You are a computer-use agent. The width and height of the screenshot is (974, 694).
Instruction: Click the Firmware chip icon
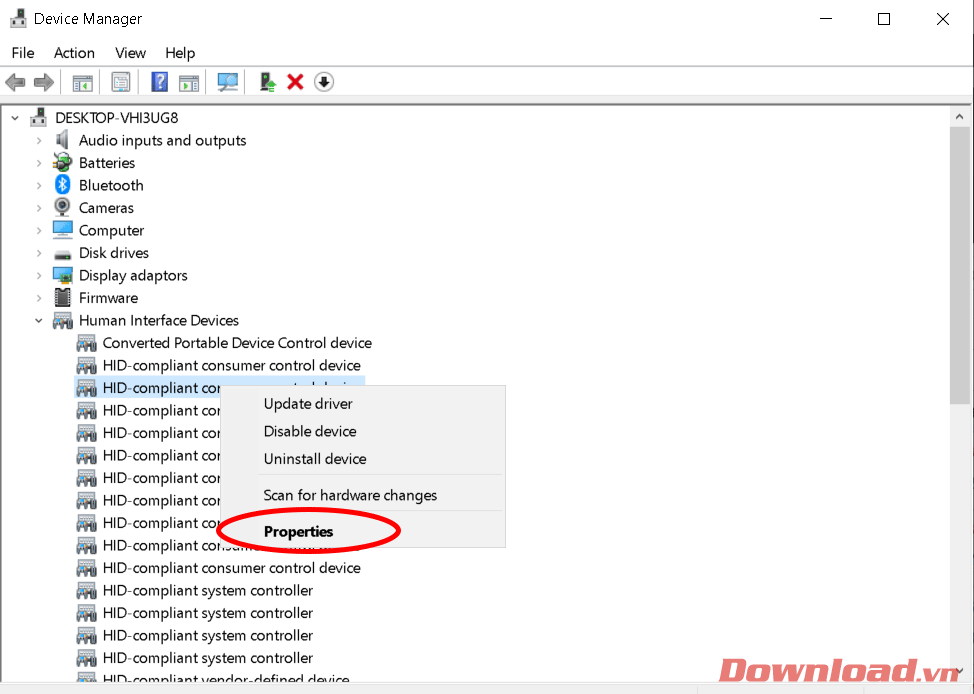tap(62, 298)
